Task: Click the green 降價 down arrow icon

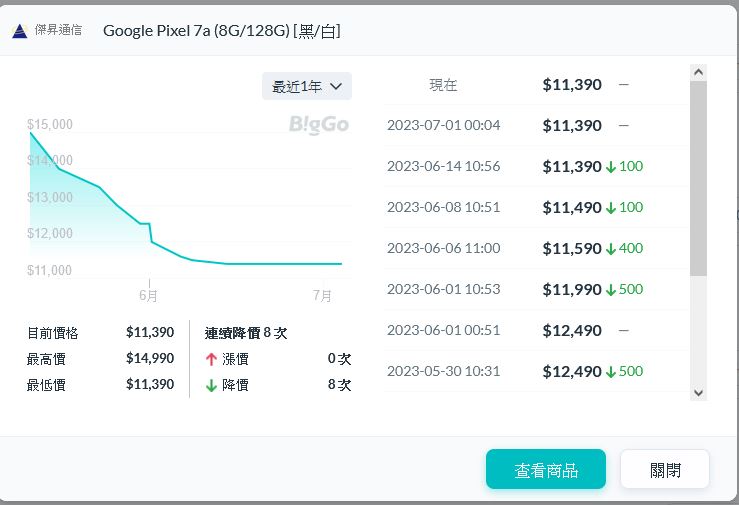Action: pos(211,385)
